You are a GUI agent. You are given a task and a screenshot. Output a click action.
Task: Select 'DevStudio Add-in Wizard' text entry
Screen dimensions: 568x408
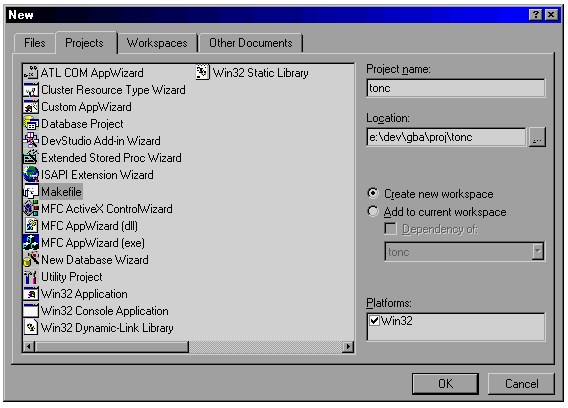click(x=101, y=141)
